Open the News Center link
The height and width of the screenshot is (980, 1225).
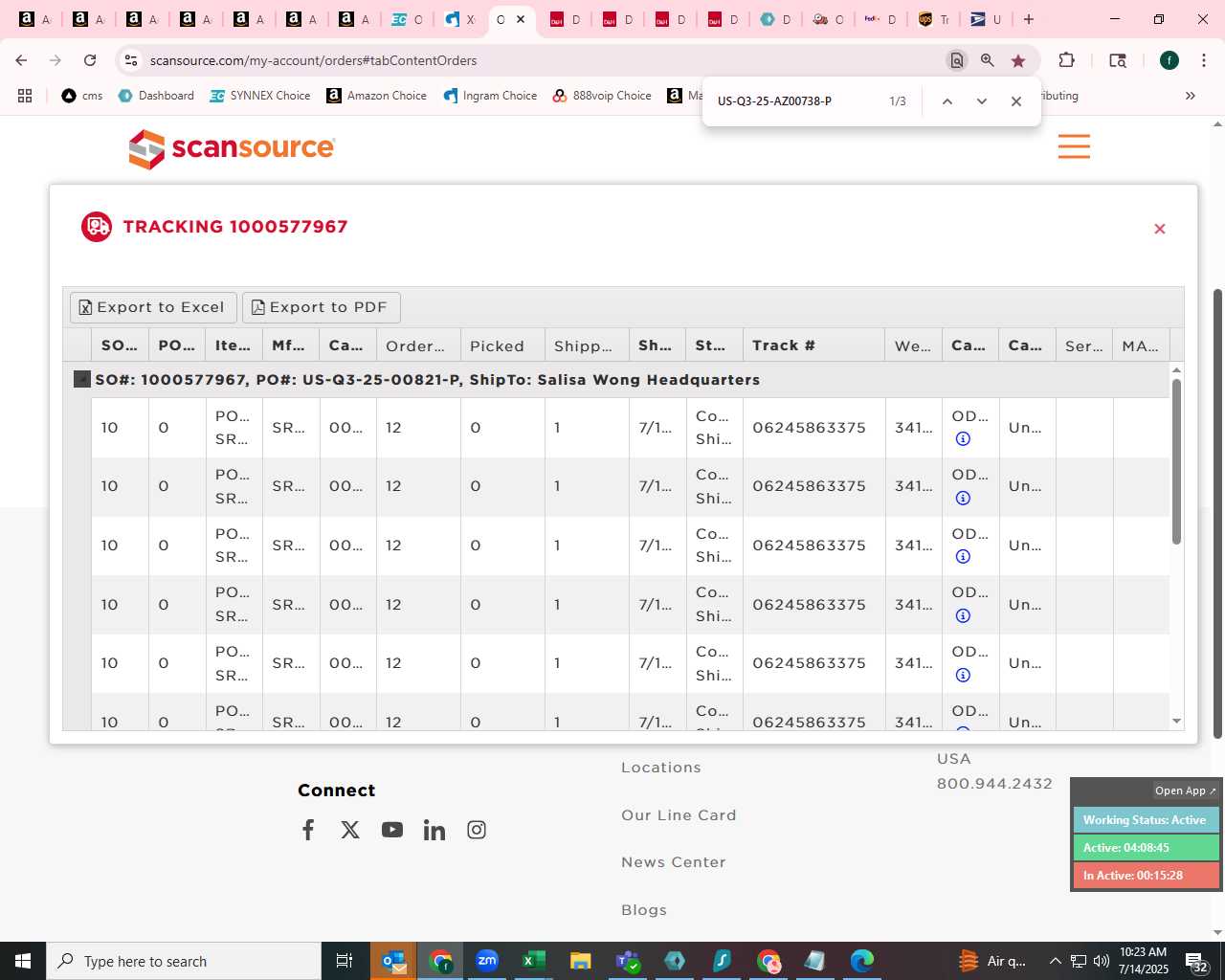click(x=674, y=862)
